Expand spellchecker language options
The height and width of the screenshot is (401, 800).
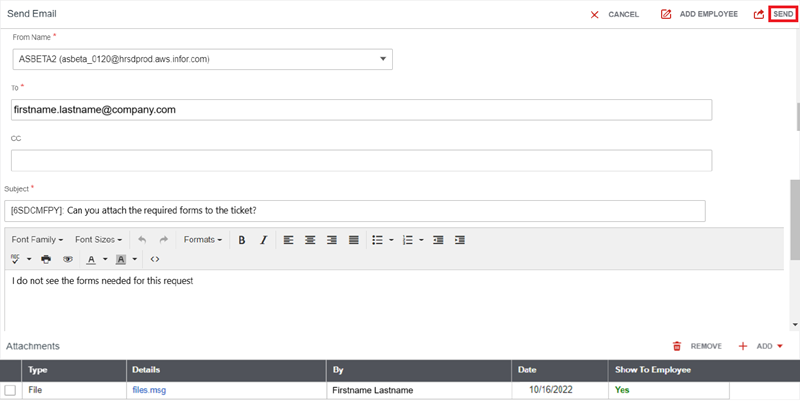[29, 259]
